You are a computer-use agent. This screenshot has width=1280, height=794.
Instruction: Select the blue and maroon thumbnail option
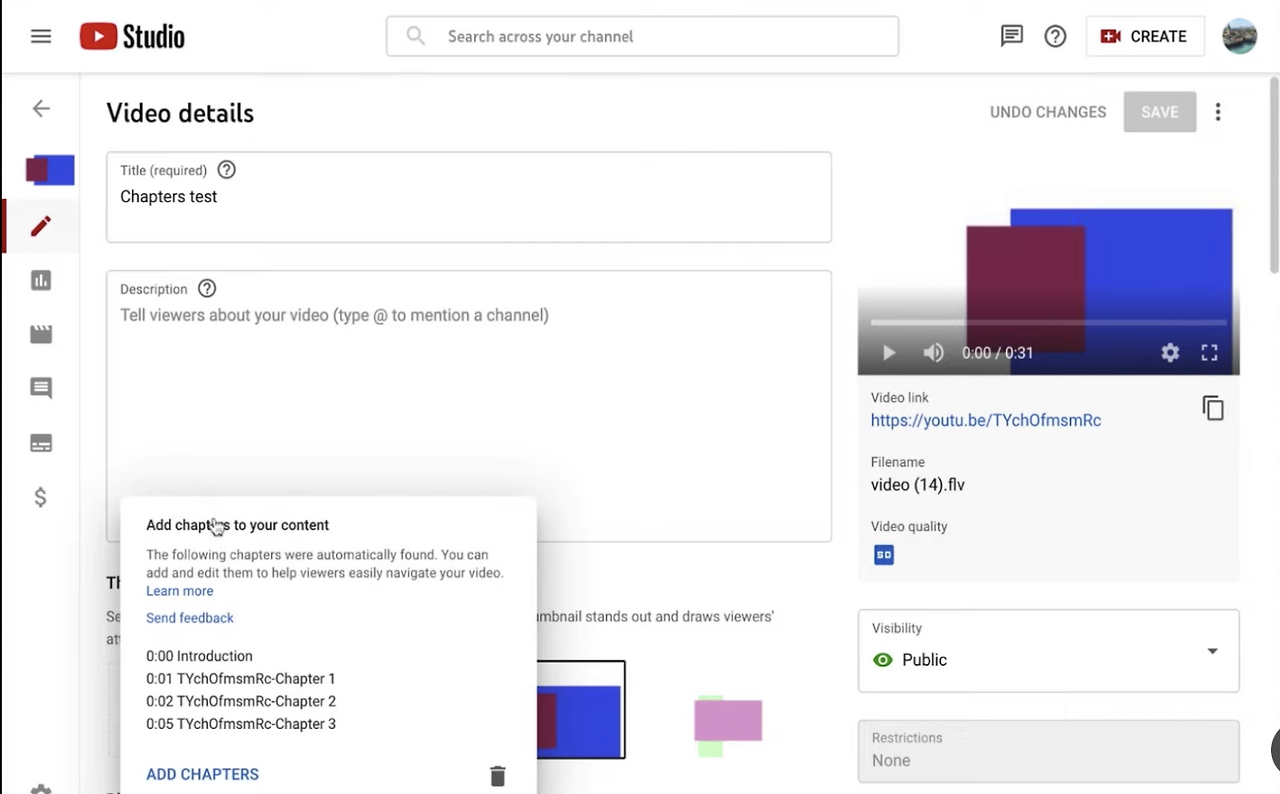point(580,709)
